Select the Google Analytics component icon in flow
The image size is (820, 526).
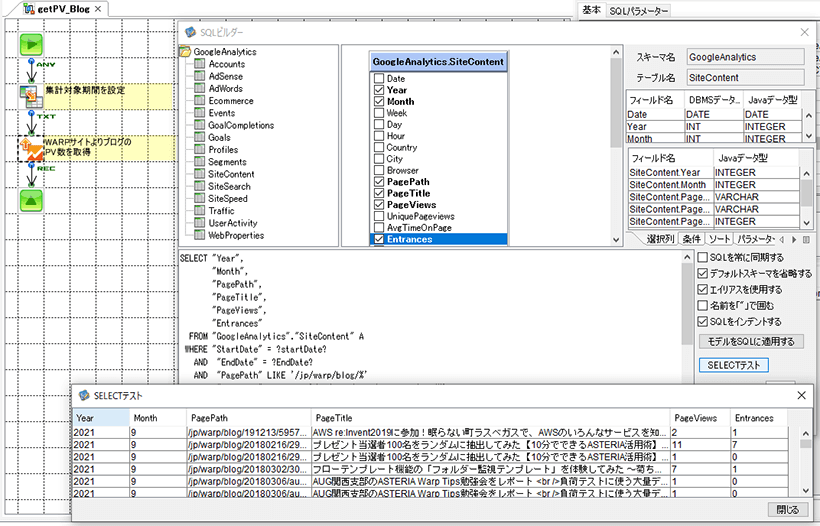[31, 148]
